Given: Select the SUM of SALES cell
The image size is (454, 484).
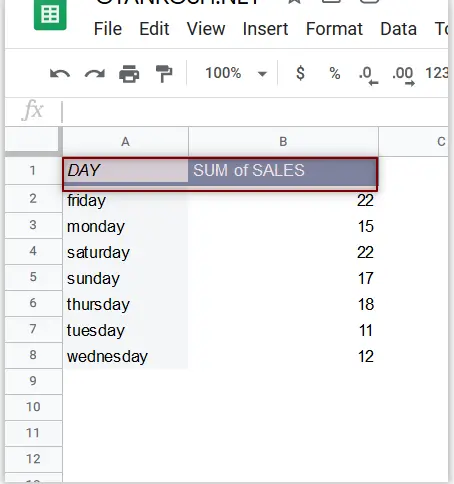Looking at the screenshot, I should [x=283, y=171].
